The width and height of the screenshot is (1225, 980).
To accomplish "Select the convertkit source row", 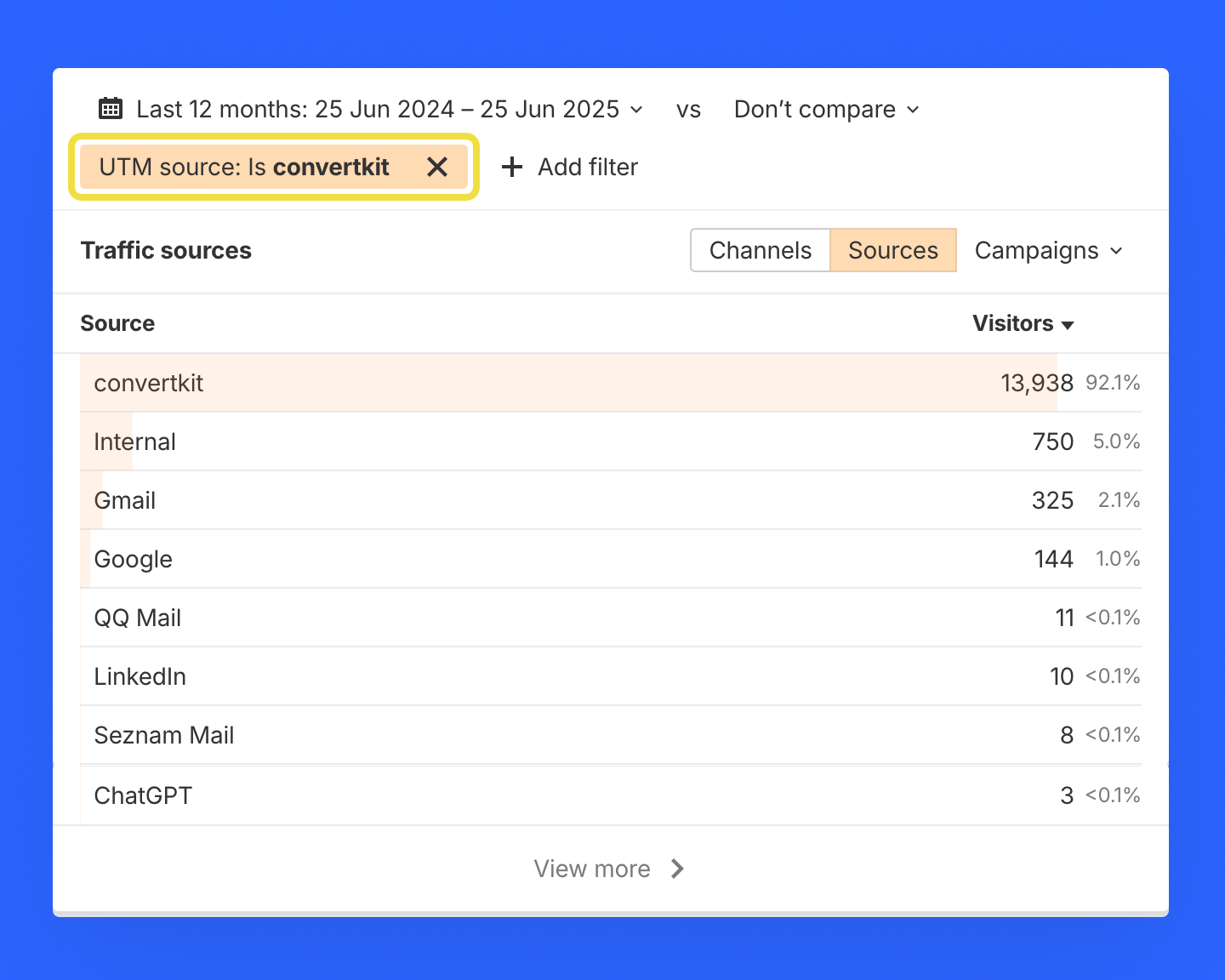I will [x=611, y=383].
